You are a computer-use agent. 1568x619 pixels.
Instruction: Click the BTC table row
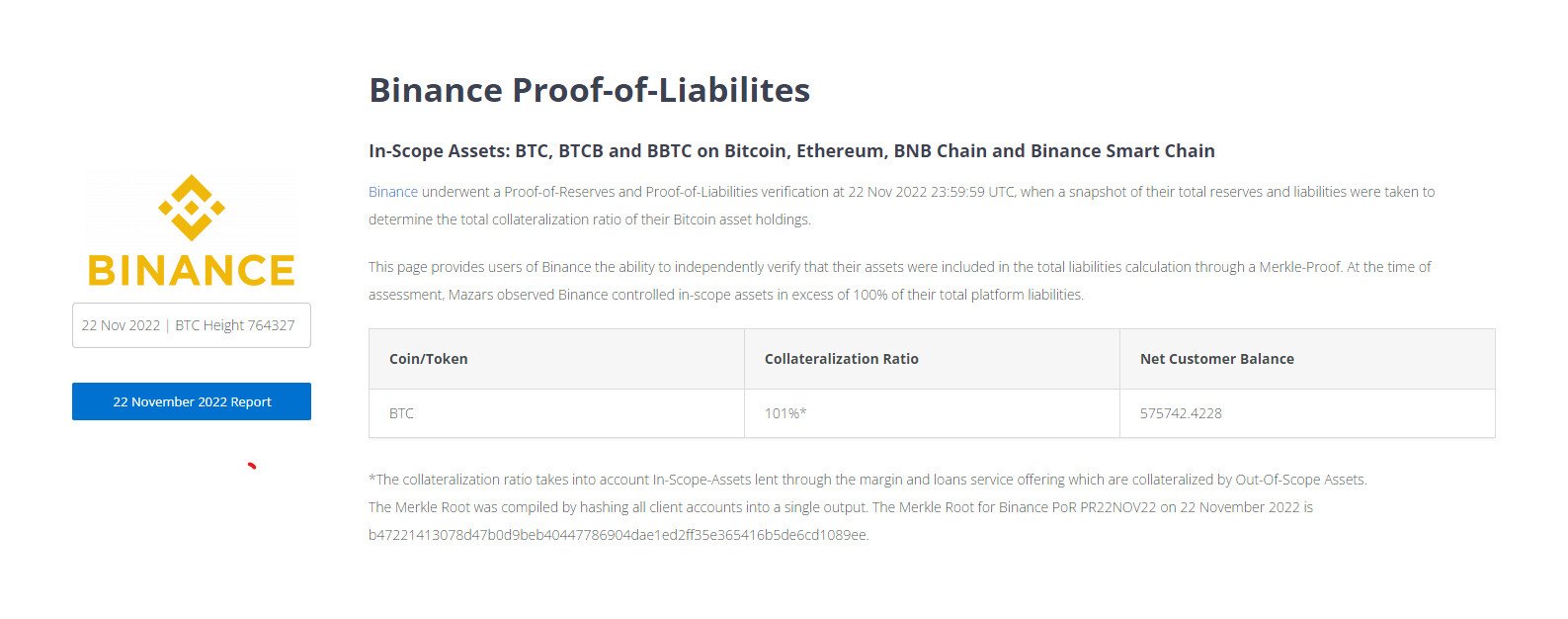(932, 413)
